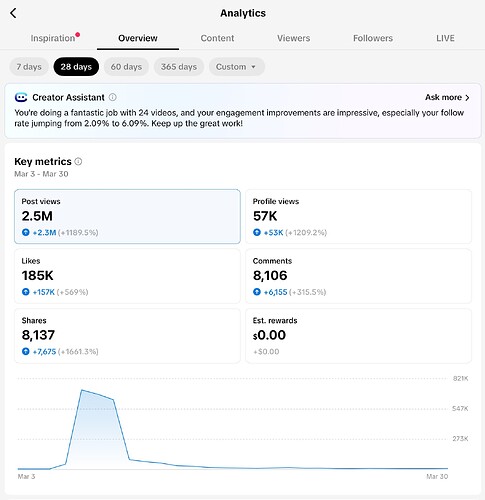Tap the Creator Assistant robot icon
This screenshot has width=485, height=500.
click(21, 97)
